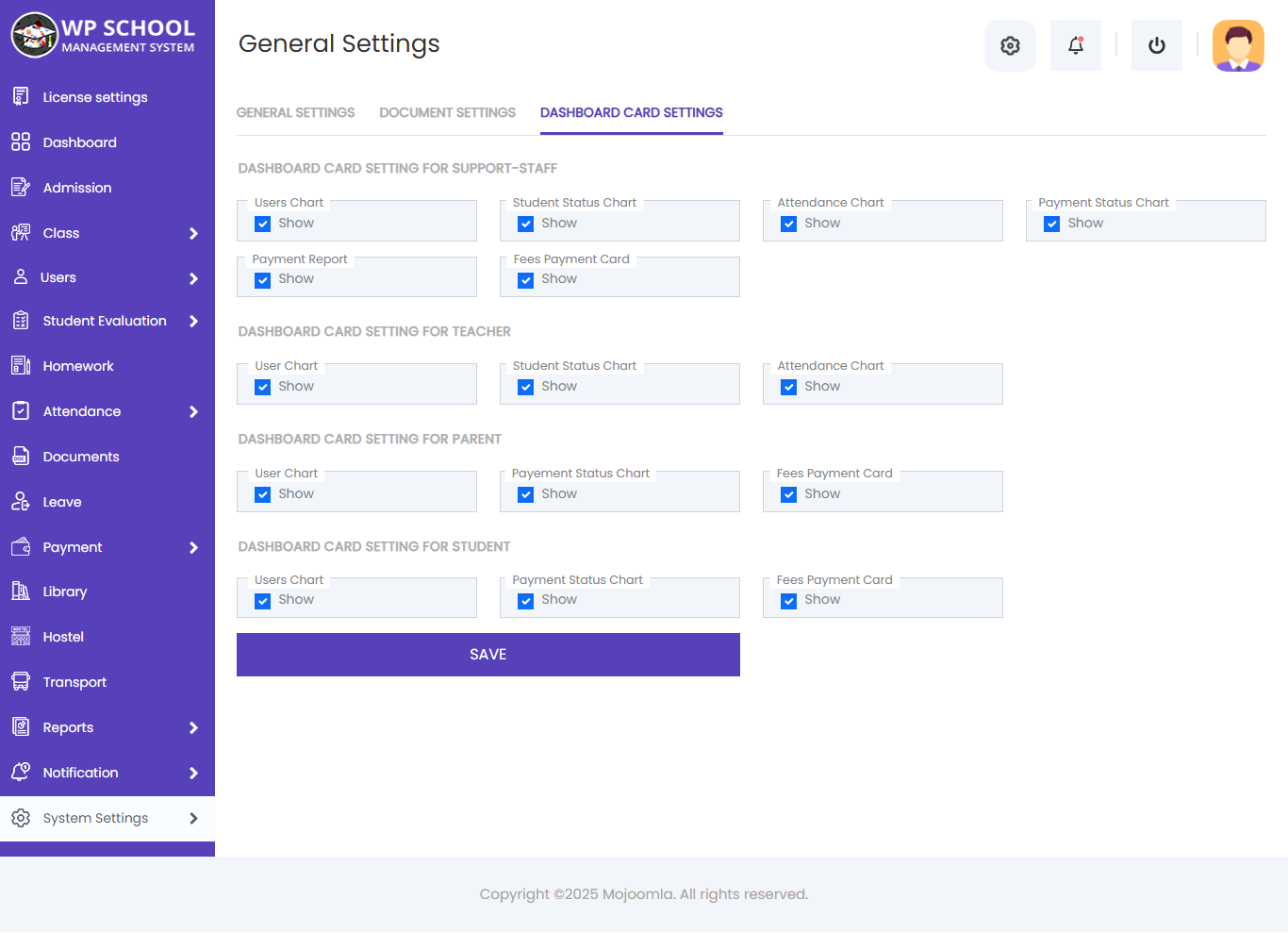Toggle teacher User Chart checkbox
1288x933 pixels.
(x=263, y=388)
